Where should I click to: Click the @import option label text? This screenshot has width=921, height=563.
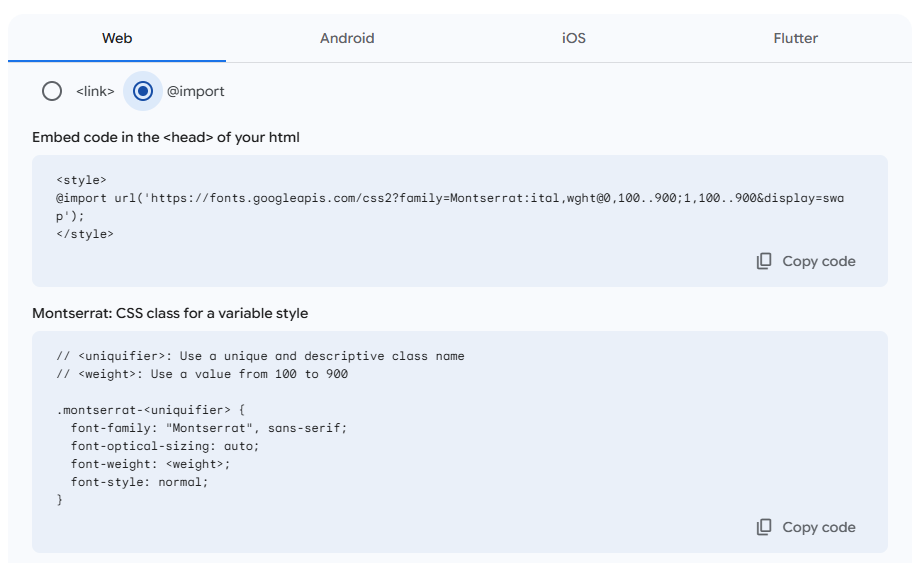[195, 91]
